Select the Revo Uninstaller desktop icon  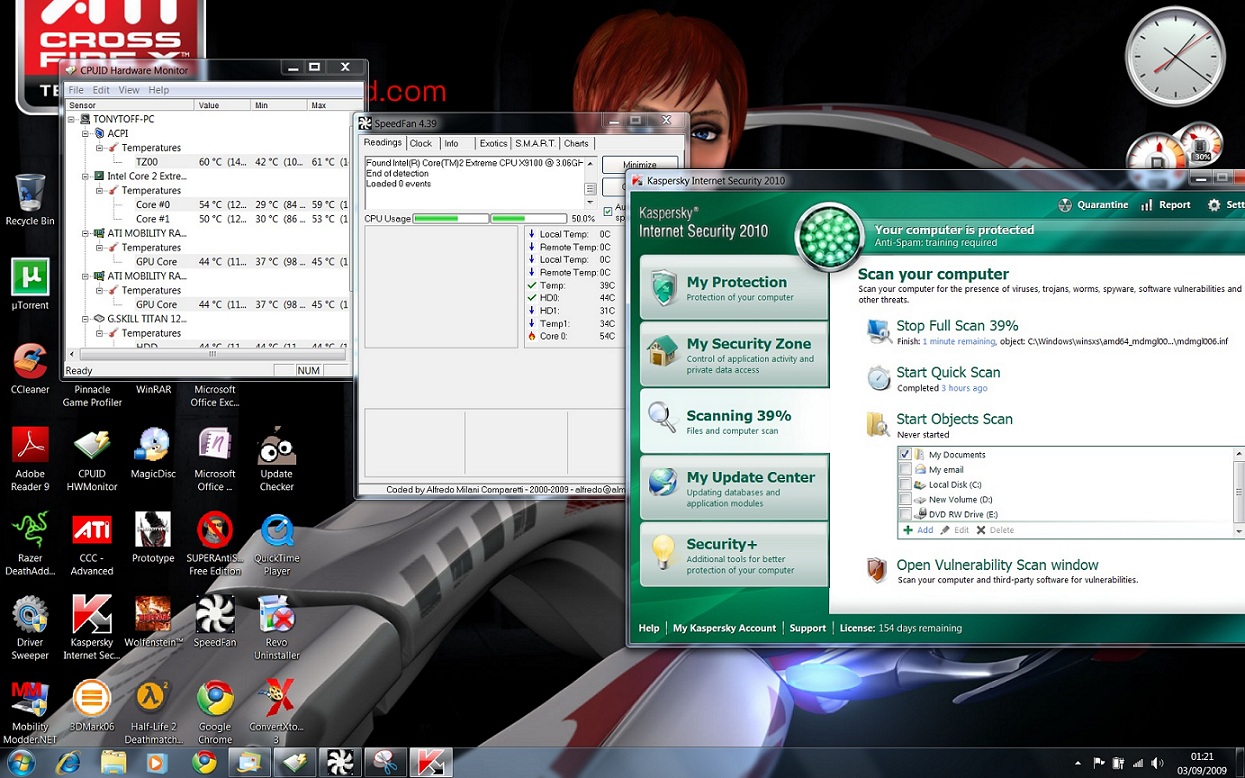pos(276,628)
